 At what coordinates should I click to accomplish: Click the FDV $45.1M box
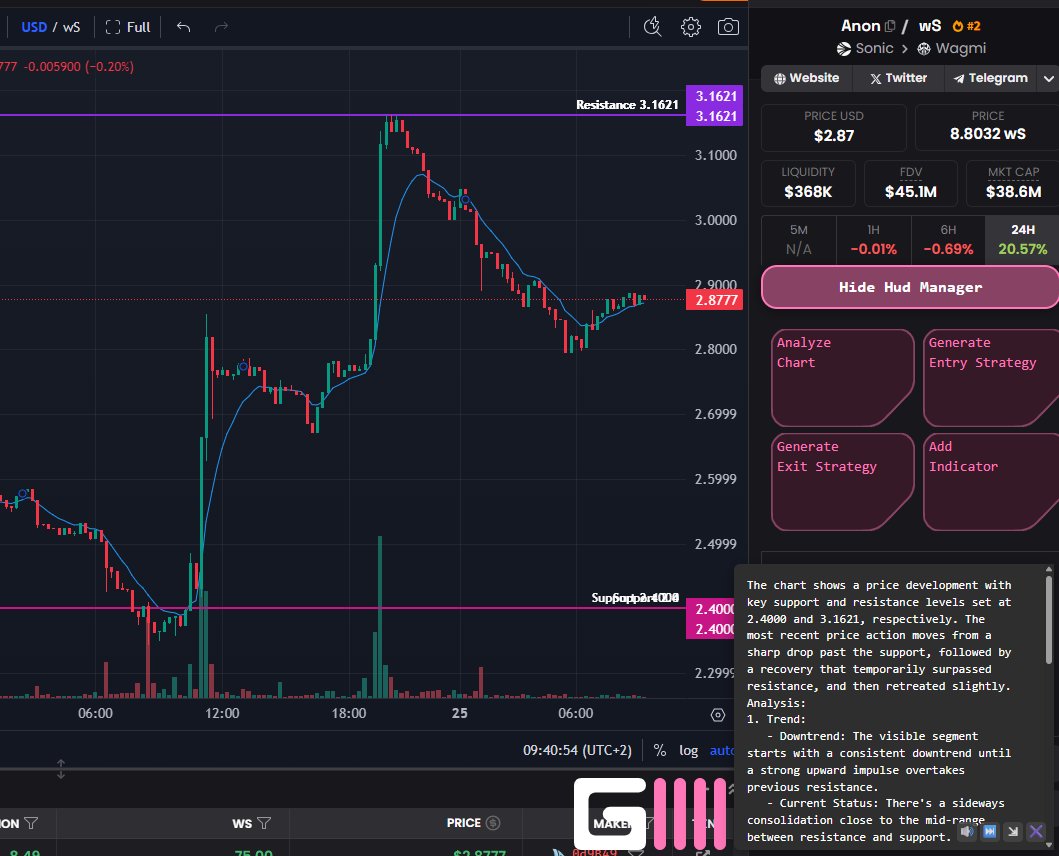[910, 183]
